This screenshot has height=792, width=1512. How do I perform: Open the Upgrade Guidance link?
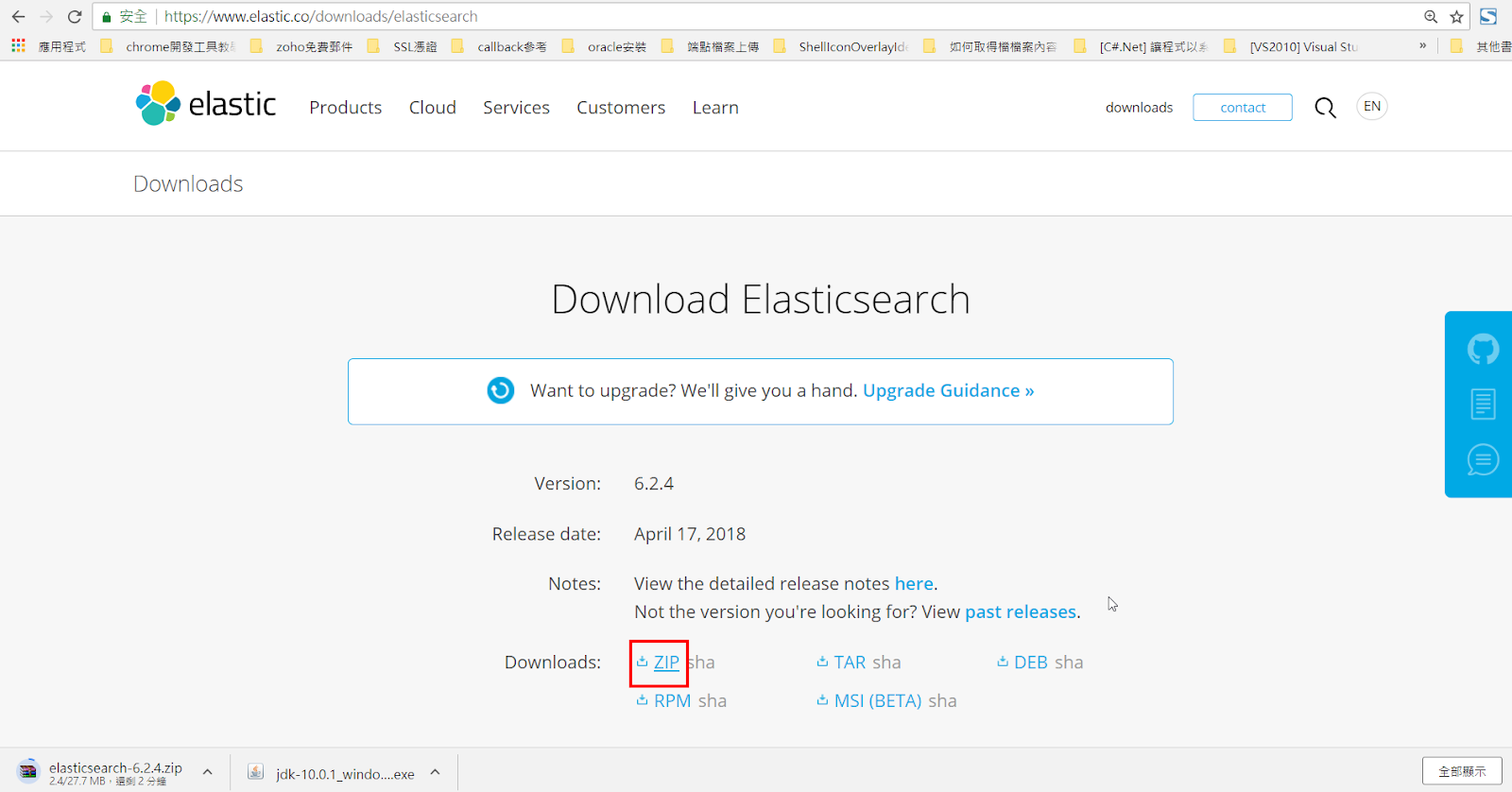(x=948, y=390)
